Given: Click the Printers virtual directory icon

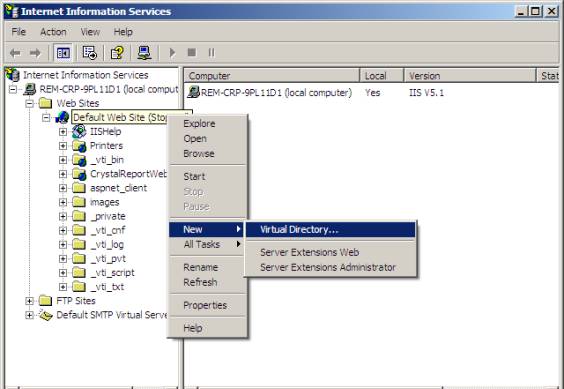Looking at the screenshot, I should [79, 146].
